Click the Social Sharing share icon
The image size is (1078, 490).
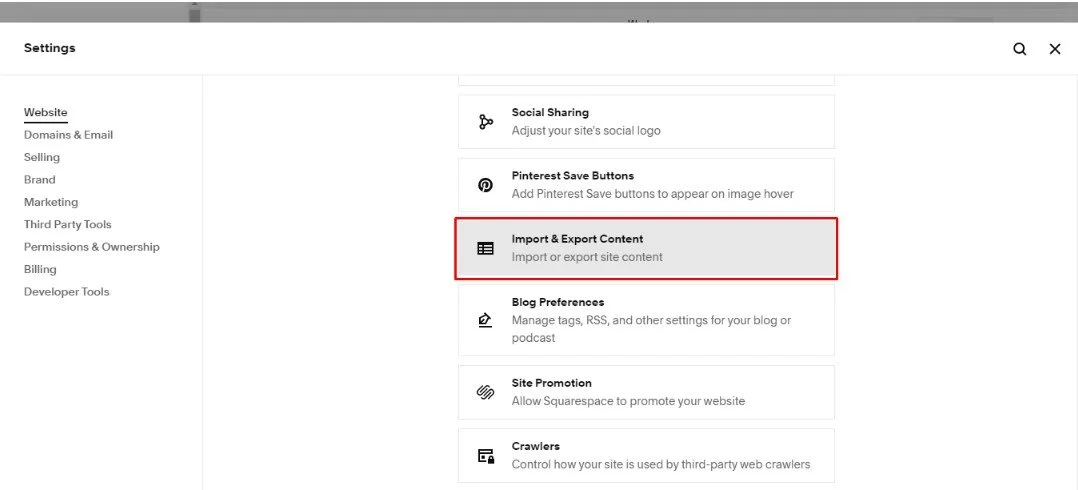pyautogui.click(x=485, y=122)
